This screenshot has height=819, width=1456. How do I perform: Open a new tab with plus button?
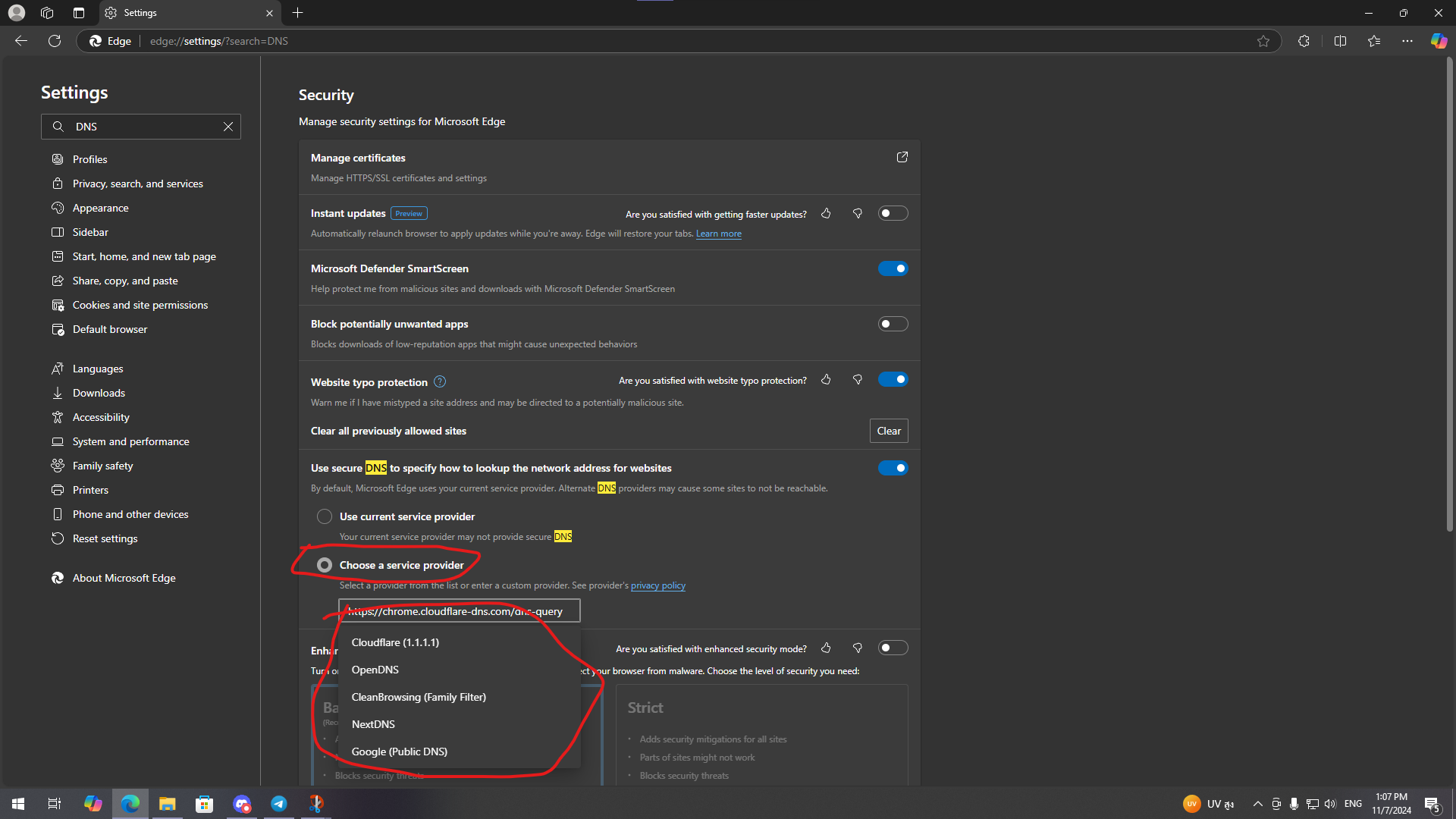click(x=298, y=13)
